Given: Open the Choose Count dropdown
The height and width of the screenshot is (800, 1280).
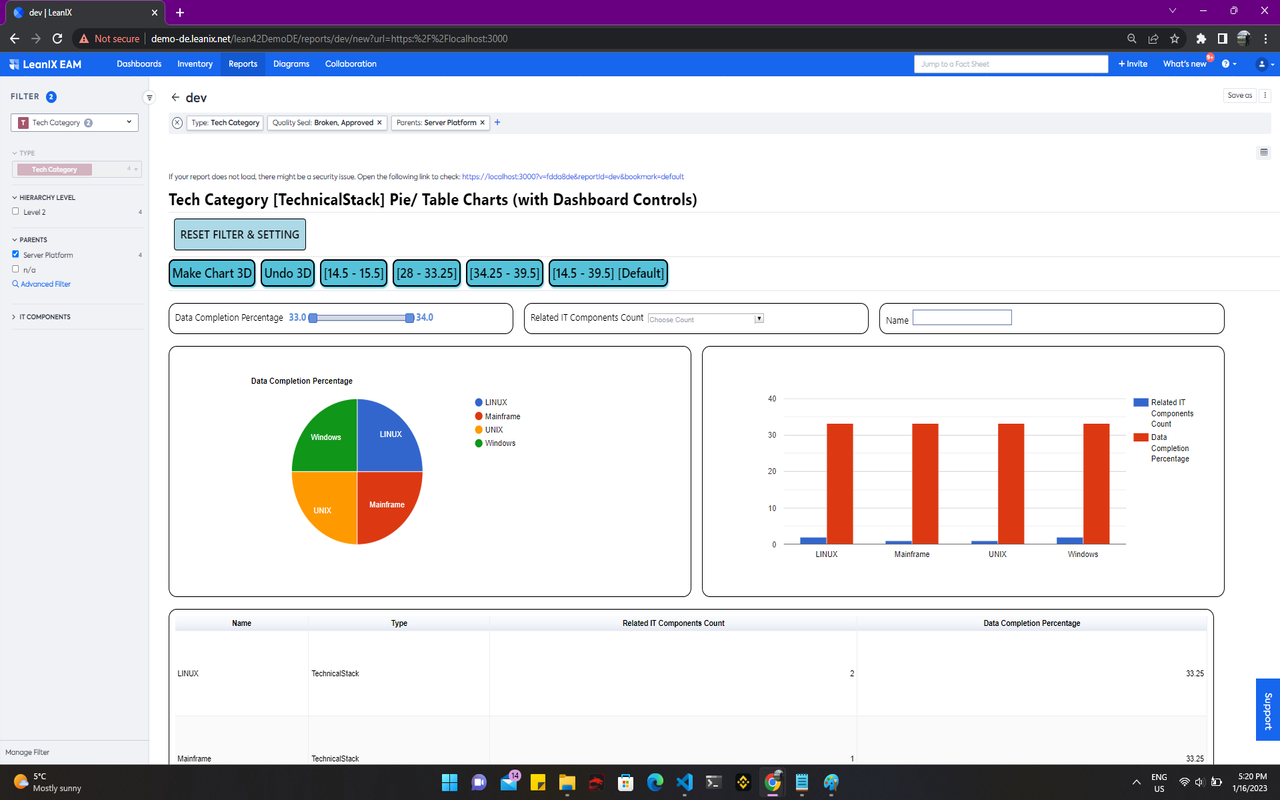Looking at the screenshot, I should [x=705, y=319].
